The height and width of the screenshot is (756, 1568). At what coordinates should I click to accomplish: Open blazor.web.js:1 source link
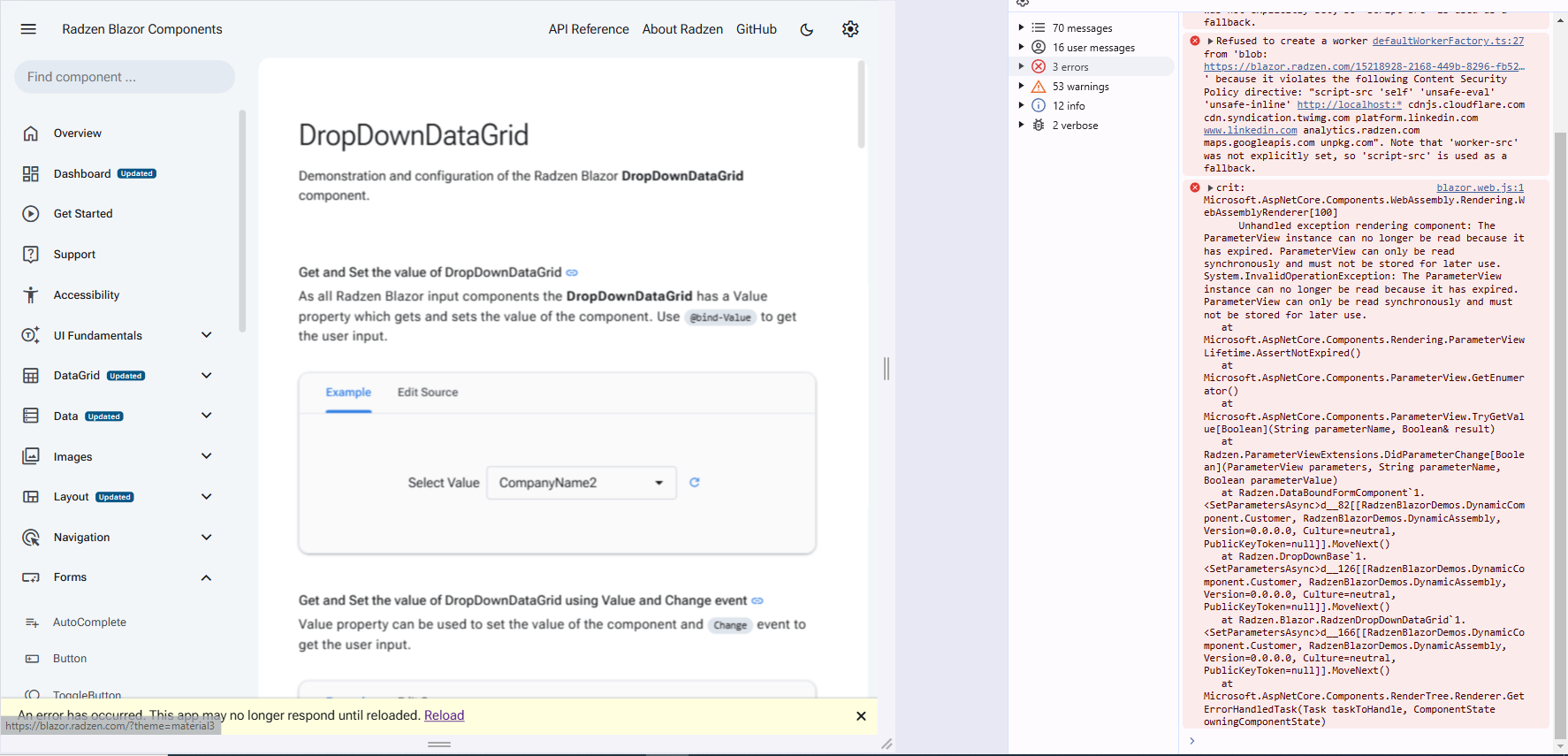(1480, 187)
